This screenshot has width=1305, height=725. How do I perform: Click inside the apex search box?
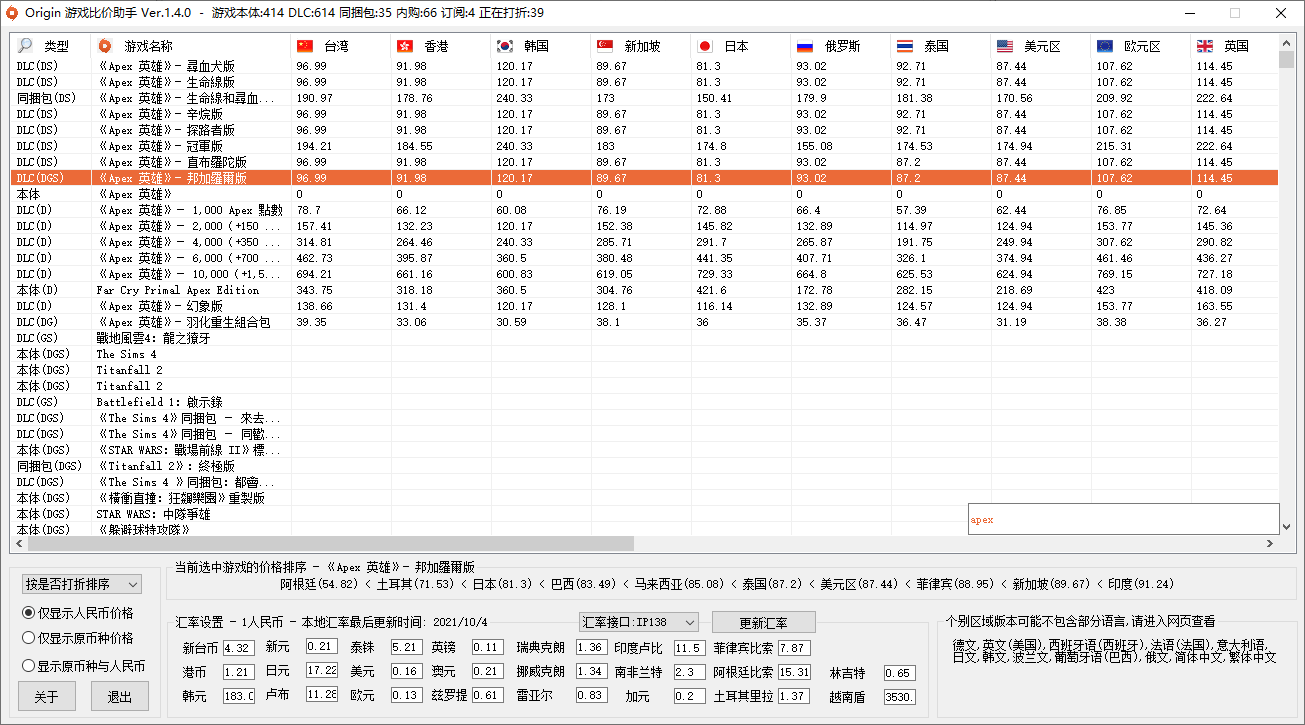point(1122,519)
